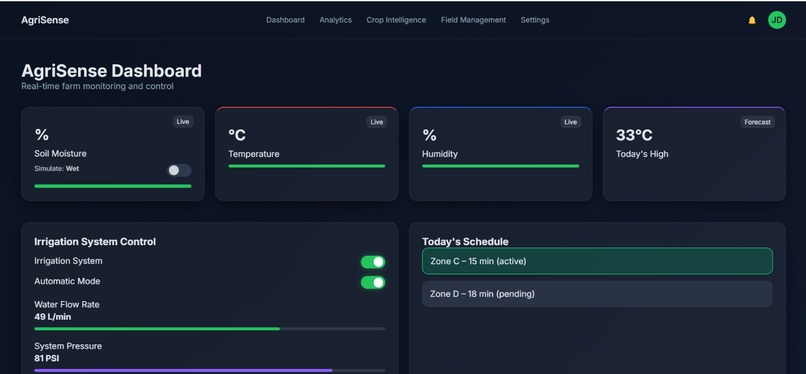Viewport: 806px width, 374px height.
Task: Click the Irrigation System Control heading
Action: [95, 241]
